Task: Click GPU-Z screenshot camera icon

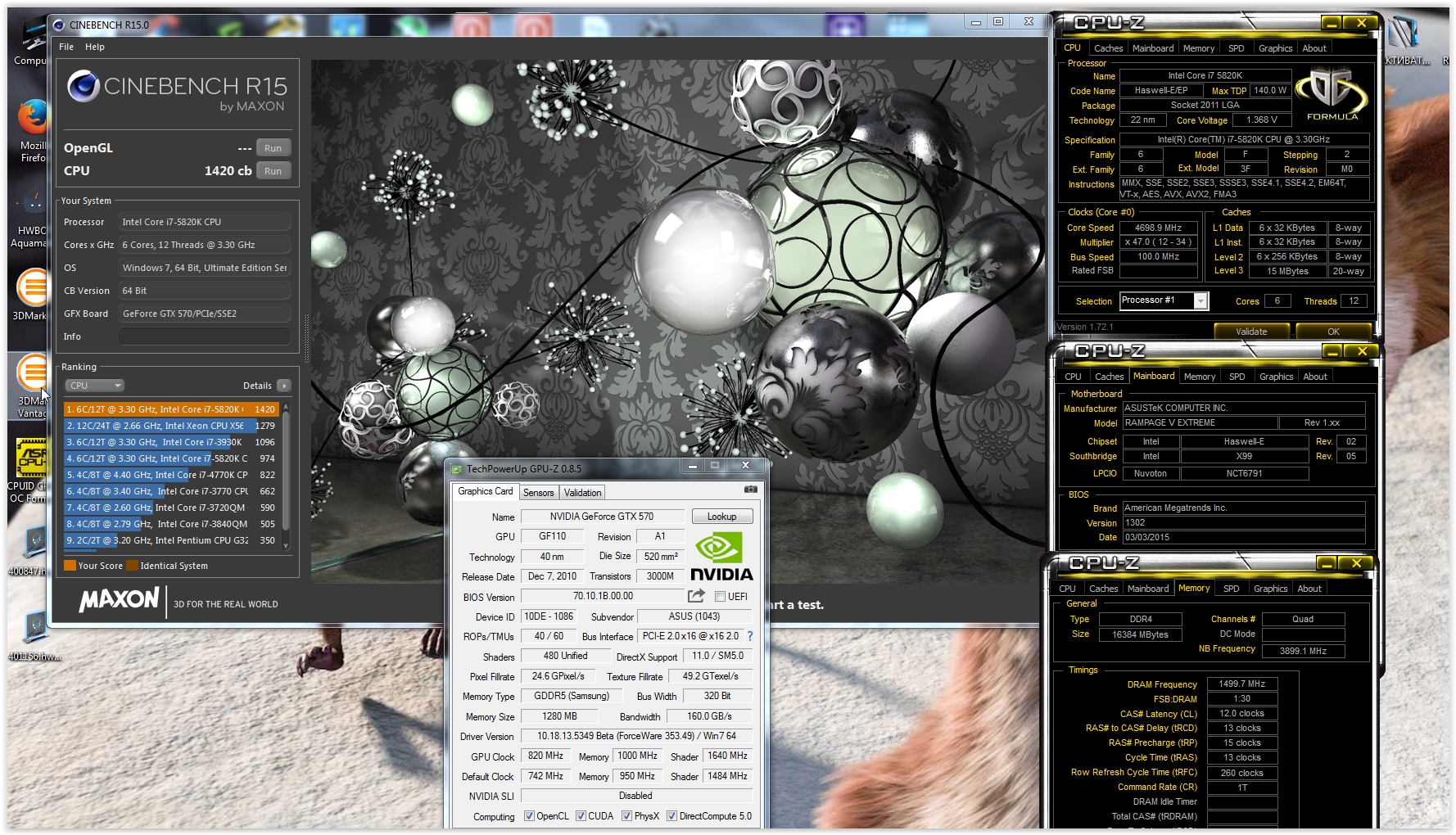Action: (x=750, y=490)
